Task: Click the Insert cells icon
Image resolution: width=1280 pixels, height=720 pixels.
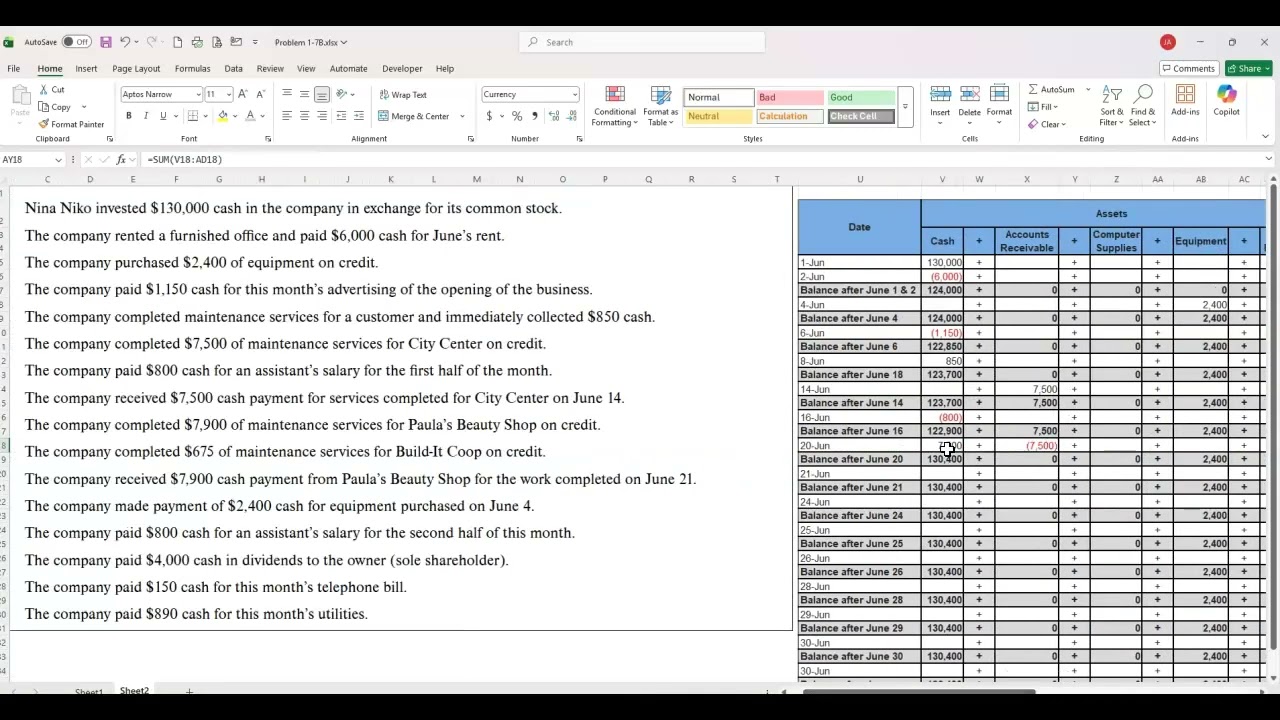Action: (940, 94)
